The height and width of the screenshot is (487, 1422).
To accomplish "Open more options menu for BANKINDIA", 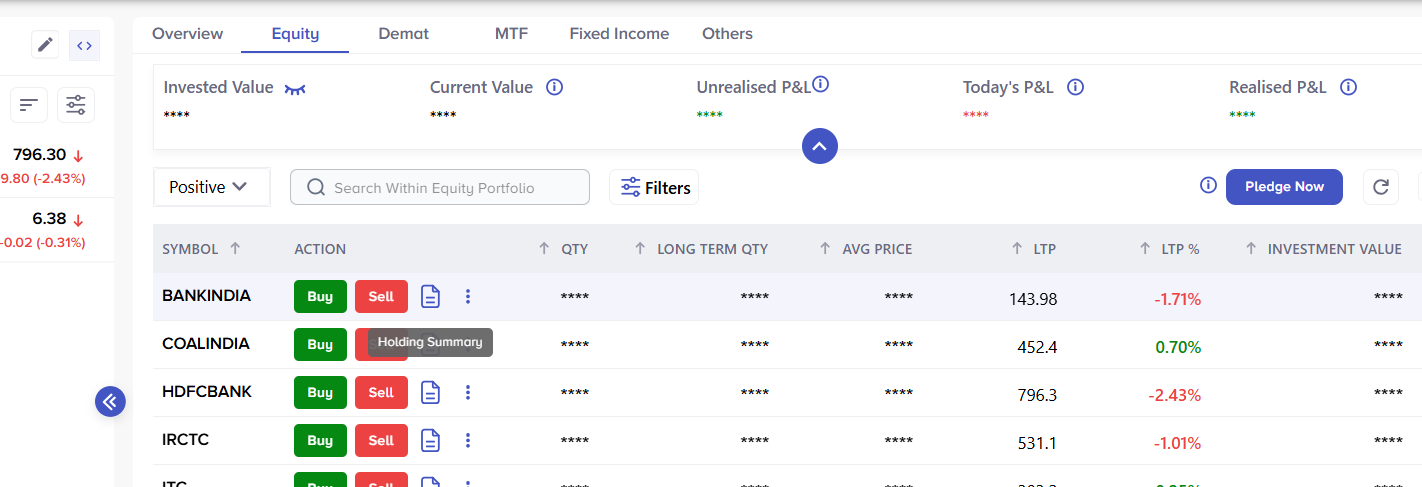I will tap(468, 297).
